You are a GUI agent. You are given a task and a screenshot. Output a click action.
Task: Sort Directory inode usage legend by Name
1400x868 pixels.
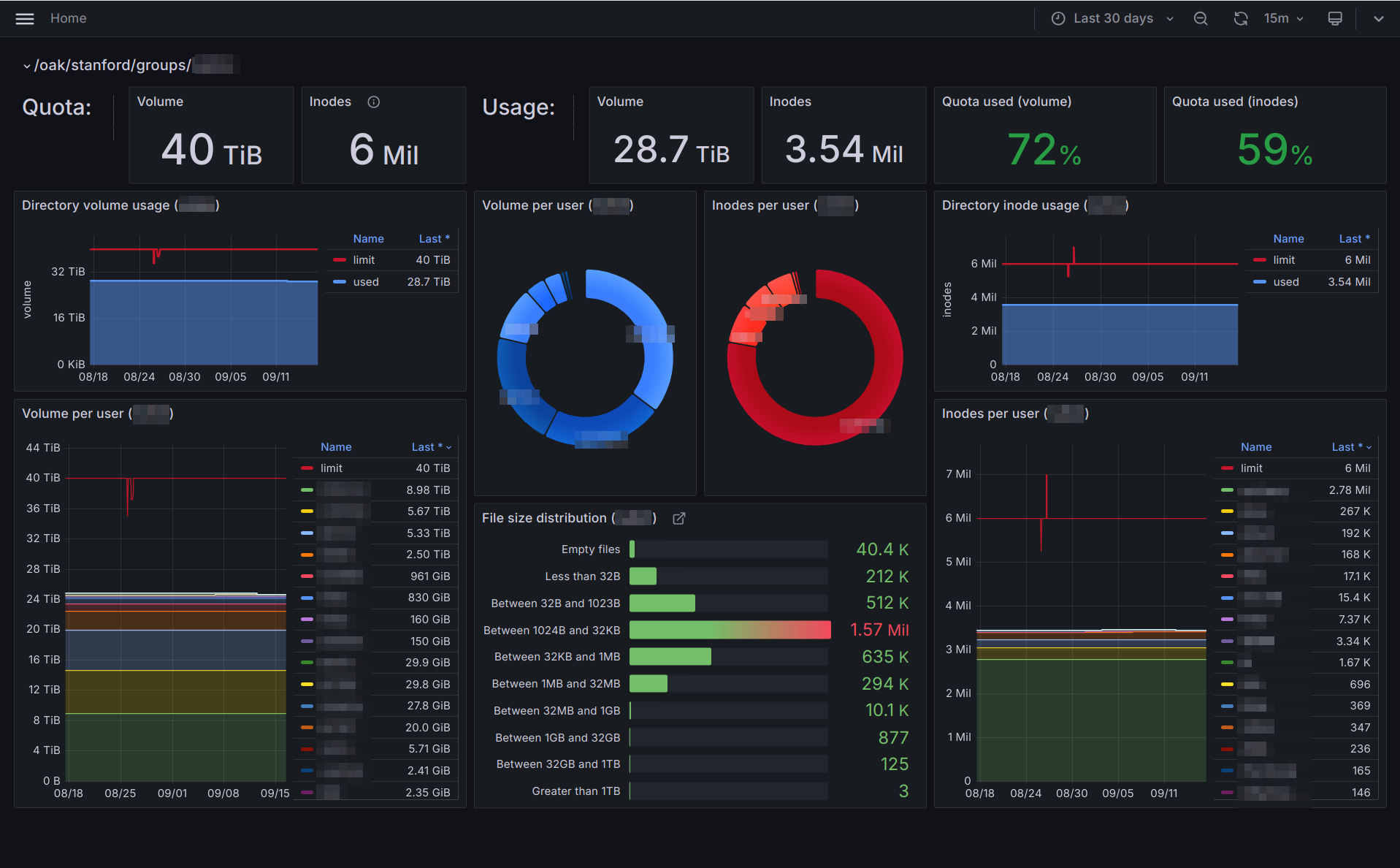(1288, 239)
